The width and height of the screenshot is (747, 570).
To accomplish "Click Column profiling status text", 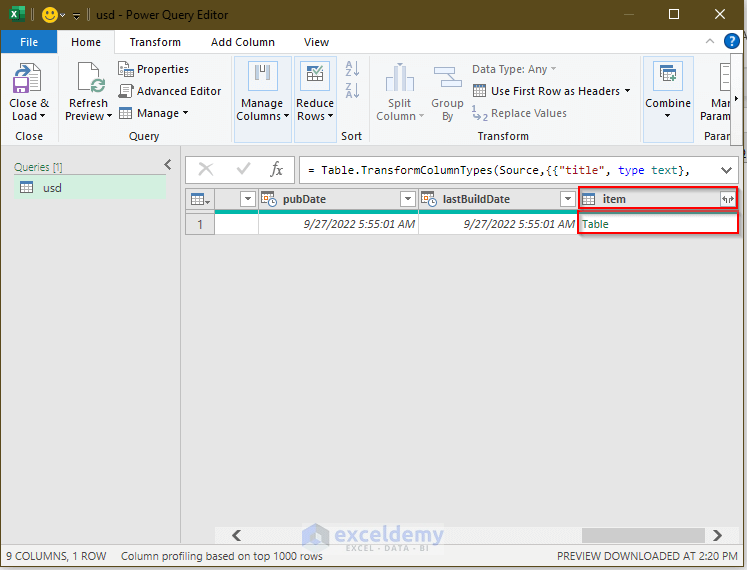I will coord(222,556).
